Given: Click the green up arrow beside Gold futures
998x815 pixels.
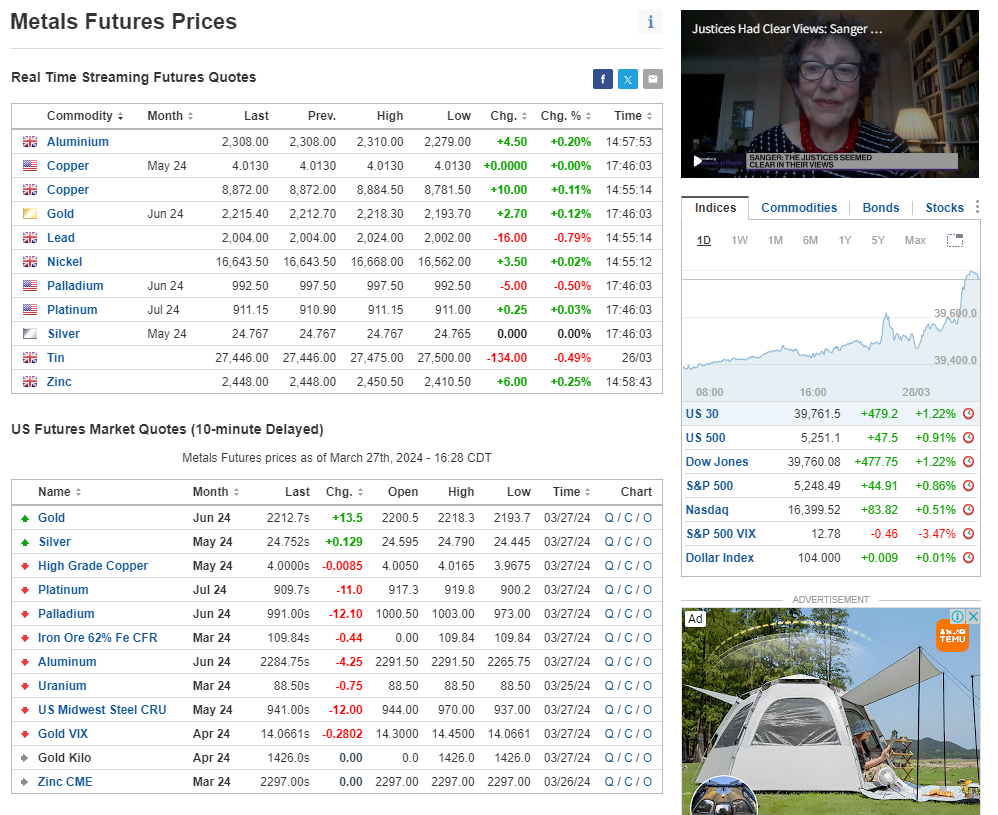Looking at the screenshot, I should 25,518.
